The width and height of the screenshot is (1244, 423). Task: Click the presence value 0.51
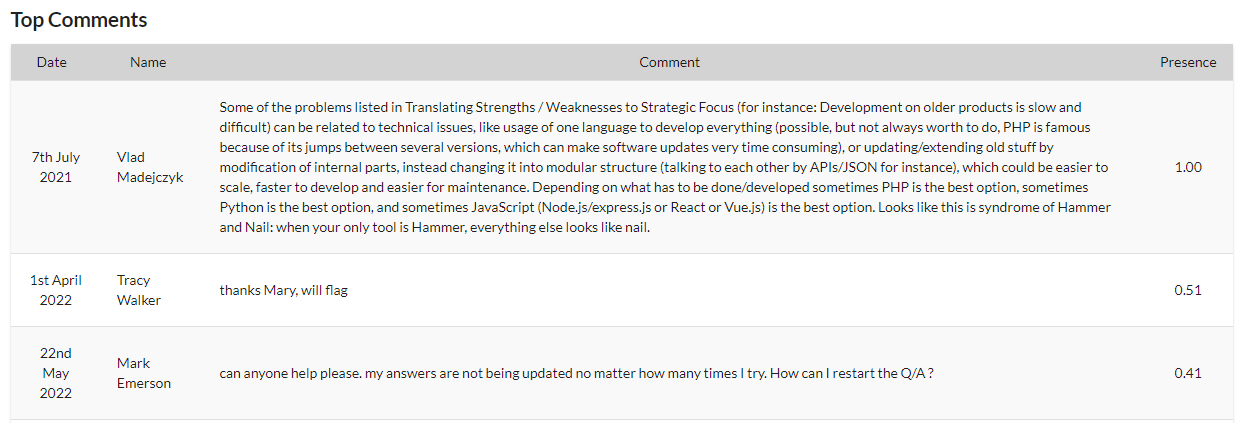point(1188,290)
